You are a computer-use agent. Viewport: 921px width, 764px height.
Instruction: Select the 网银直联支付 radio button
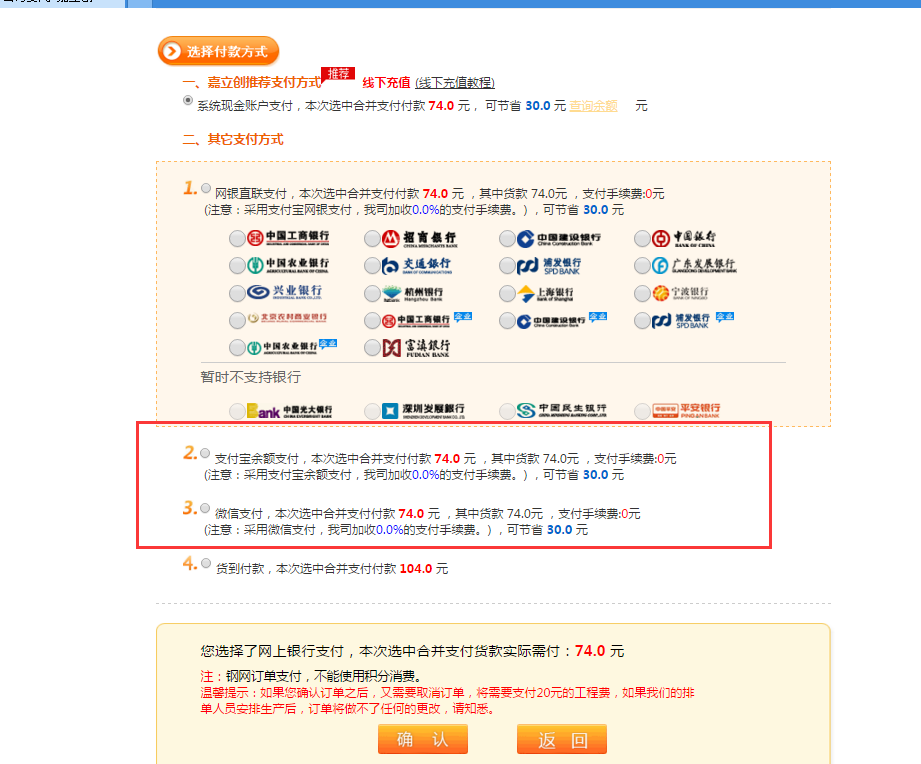(x=206, y=187)
